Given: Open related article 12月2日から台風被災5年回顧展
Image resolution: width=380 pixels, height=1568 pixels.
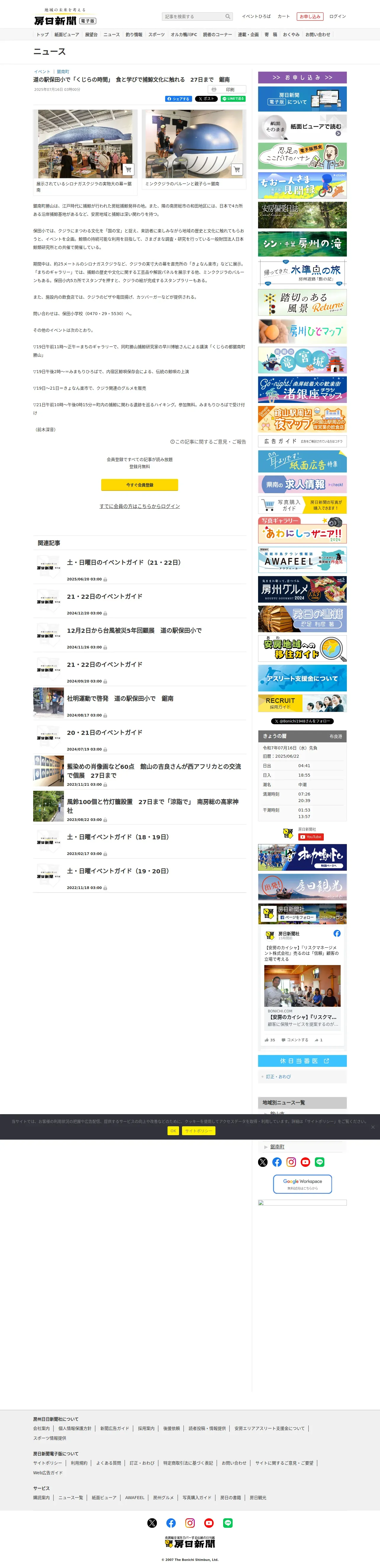Looking at the screenshot, I should point(134,631).
